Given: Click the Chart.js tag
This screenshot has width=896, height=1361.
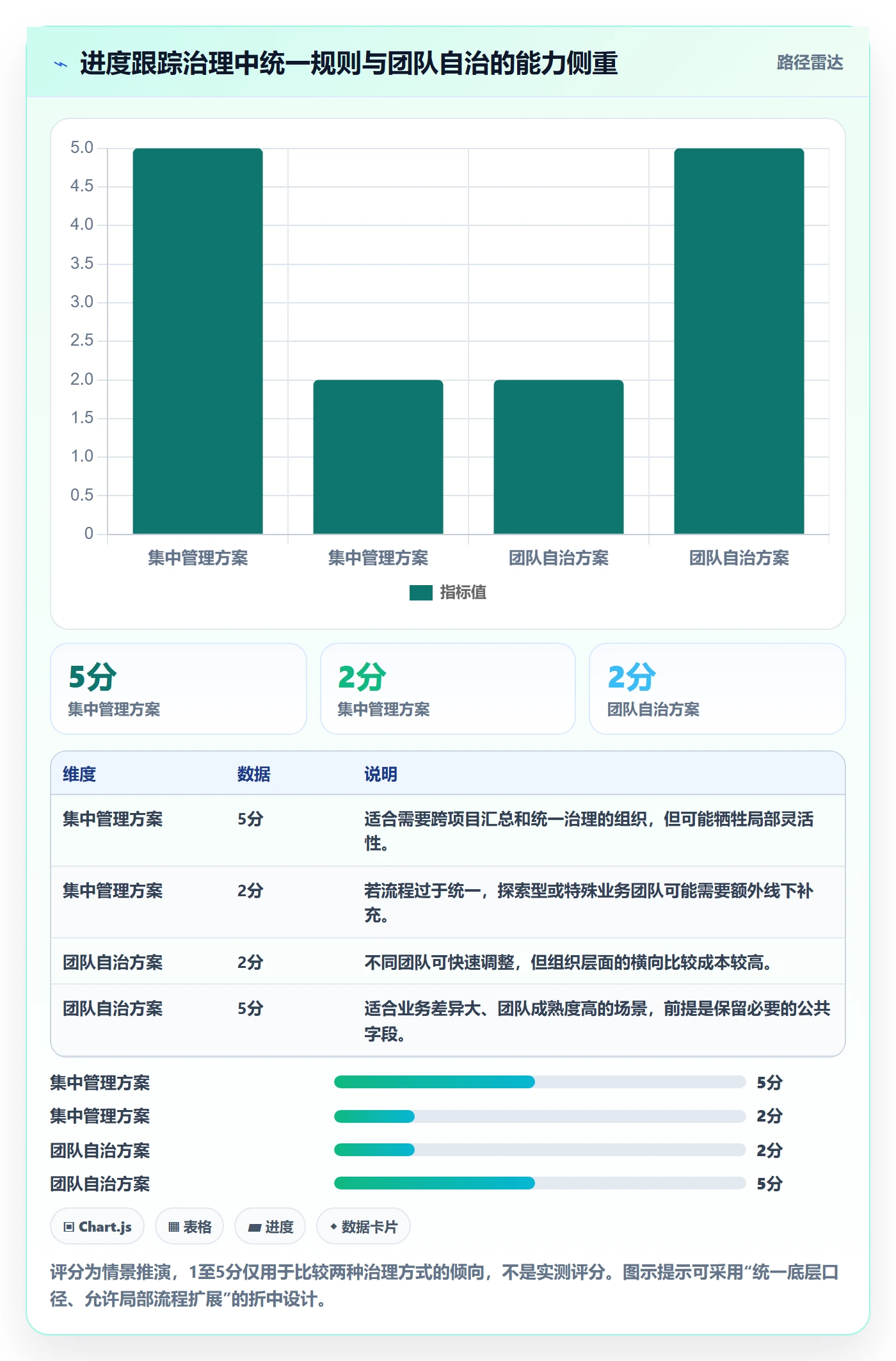Looking at the screenshot, I should (x=97, y=1227).
